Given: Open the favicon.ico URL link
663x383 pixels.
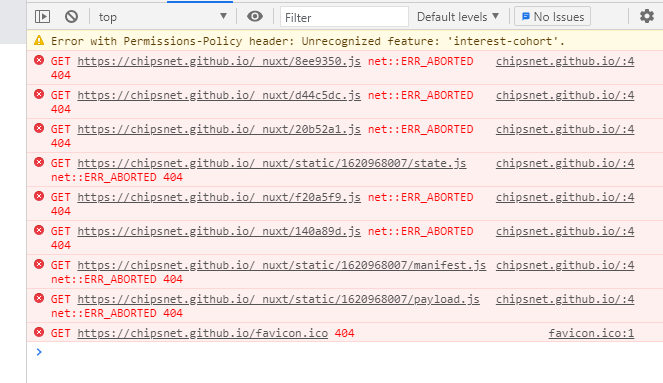Looking at the screenshot, I should click(x=203, y=334).
